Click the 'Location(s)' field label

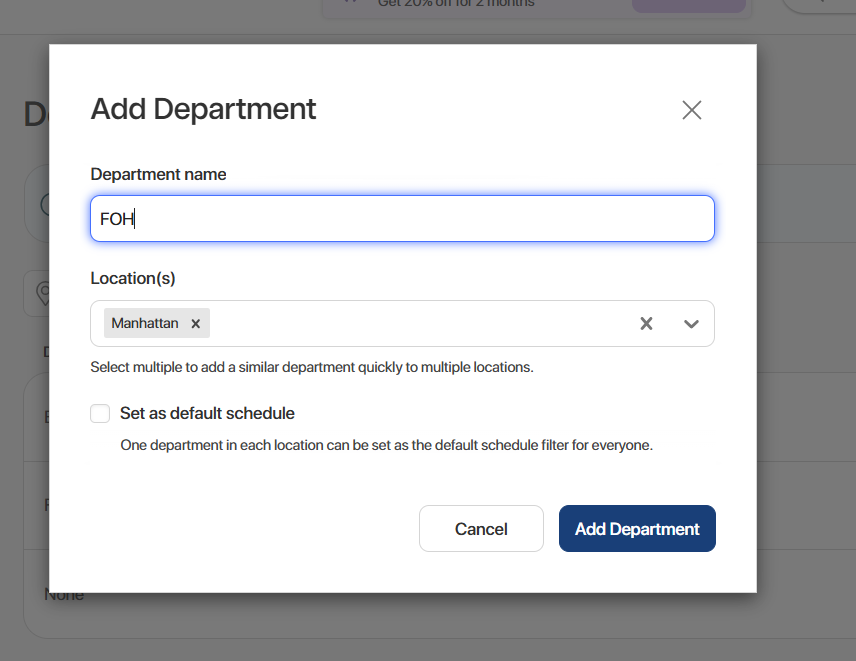coord(133,278)
